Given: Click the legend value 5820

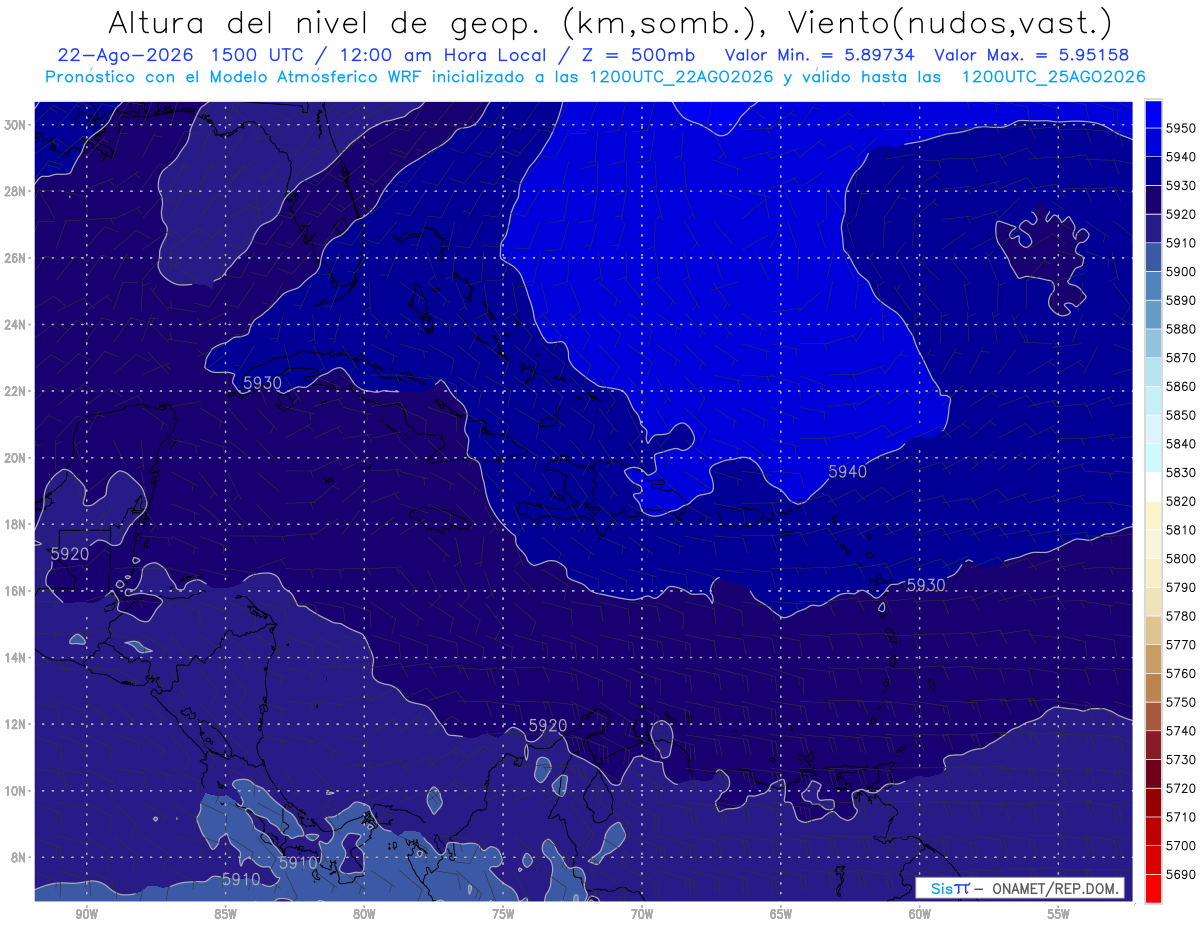Looking at the screenshot, I should coord(1180,501).
